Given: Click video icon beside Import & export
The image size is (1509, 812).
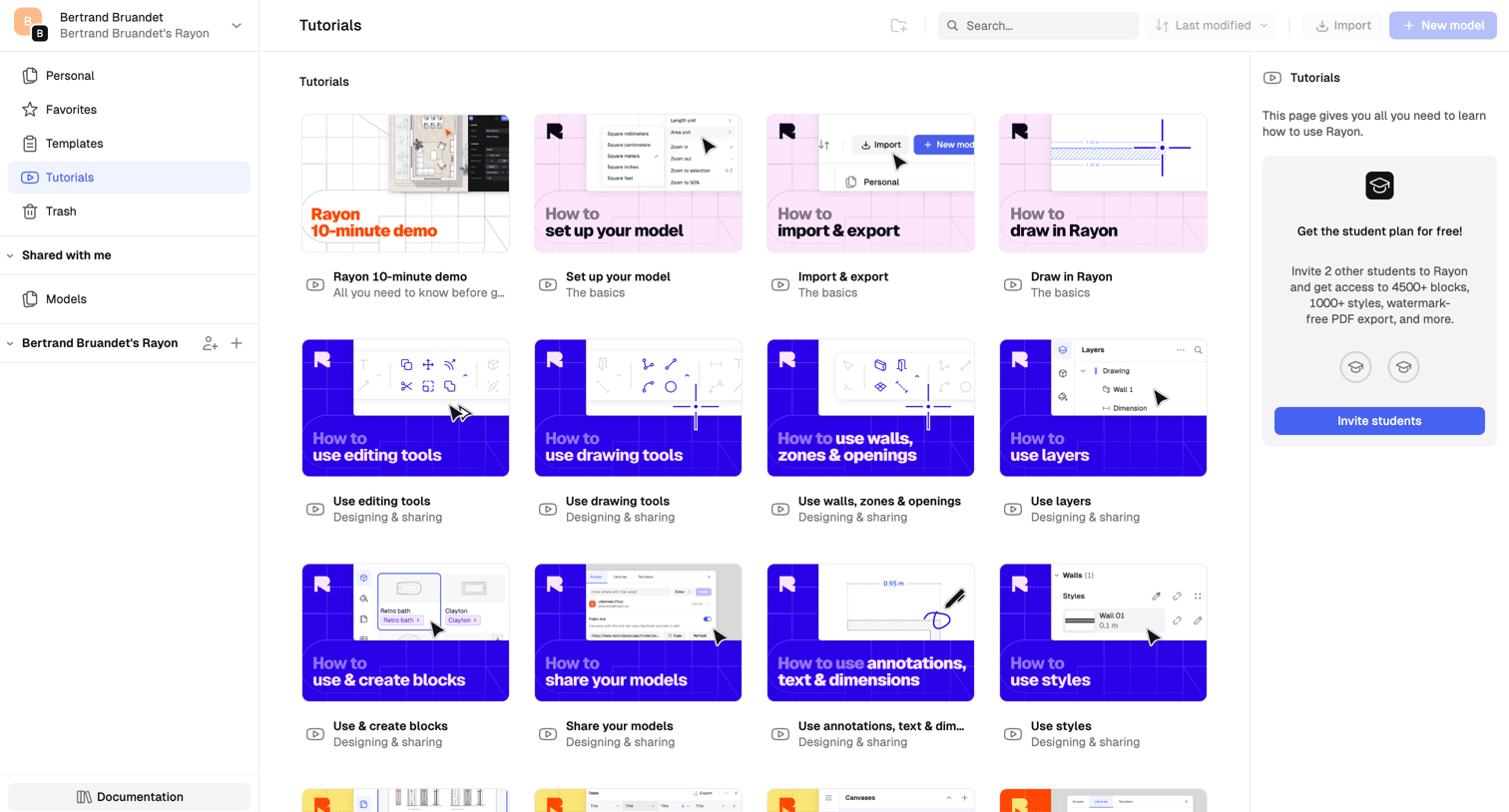Looking at the screenshot, I should (780, 284).
